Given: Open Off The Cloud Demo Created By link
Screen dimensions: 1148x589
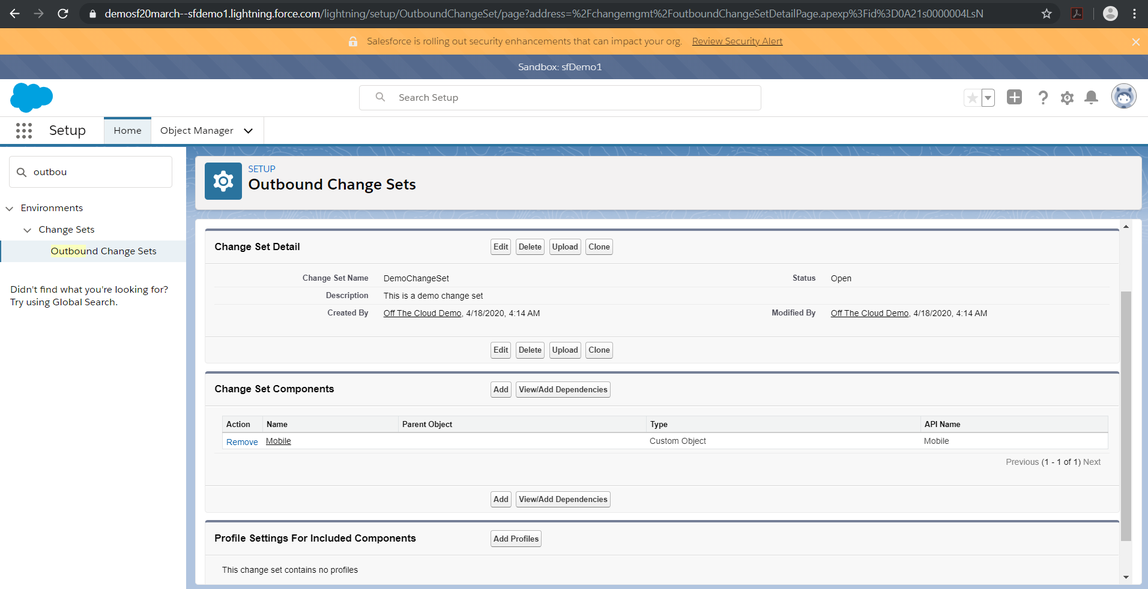Looking at the screenshot, I should click(x=422, y=314).
